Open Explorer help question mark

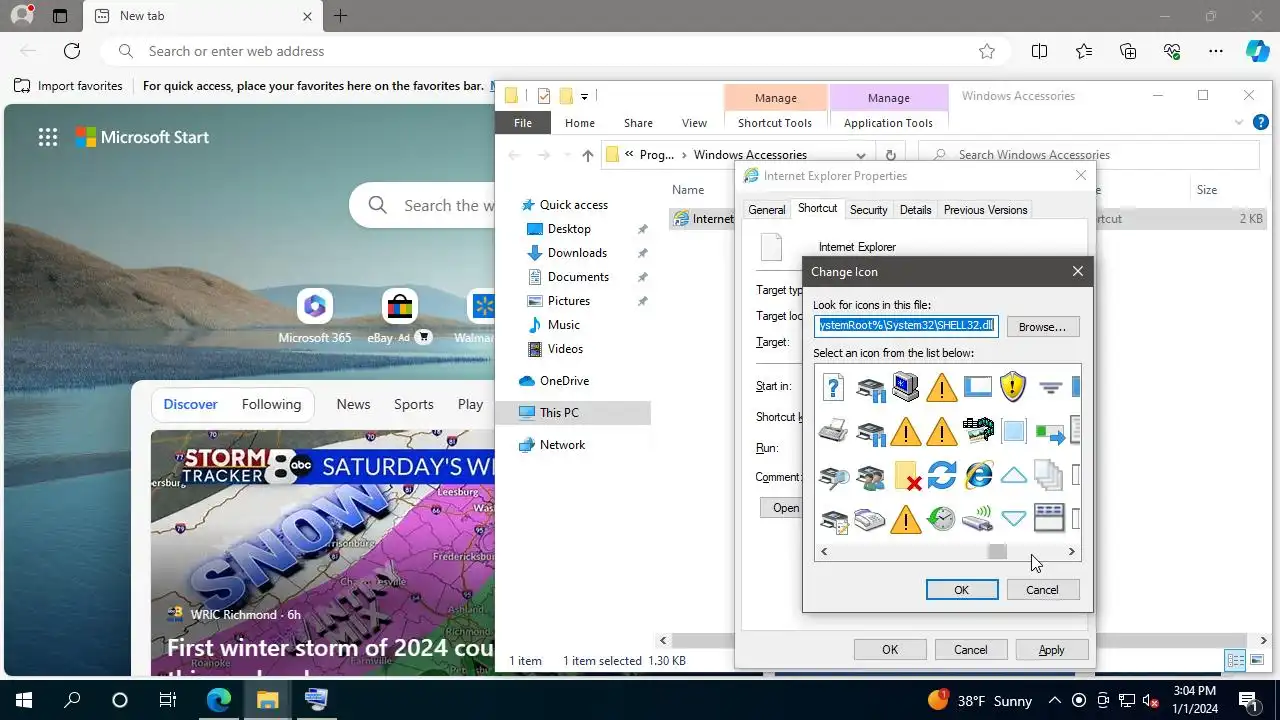1260,123
